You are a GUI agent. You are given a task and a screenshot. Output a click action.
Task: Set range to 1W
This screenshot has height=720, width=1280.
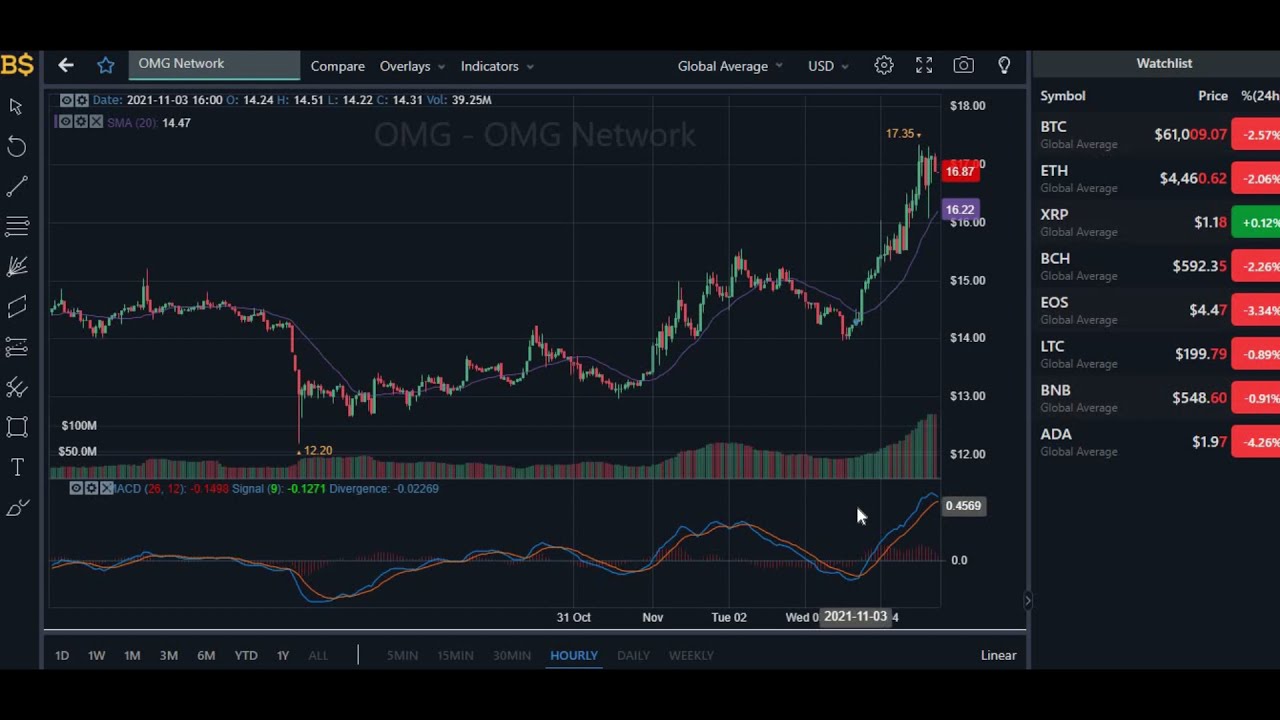coord(97,655)
